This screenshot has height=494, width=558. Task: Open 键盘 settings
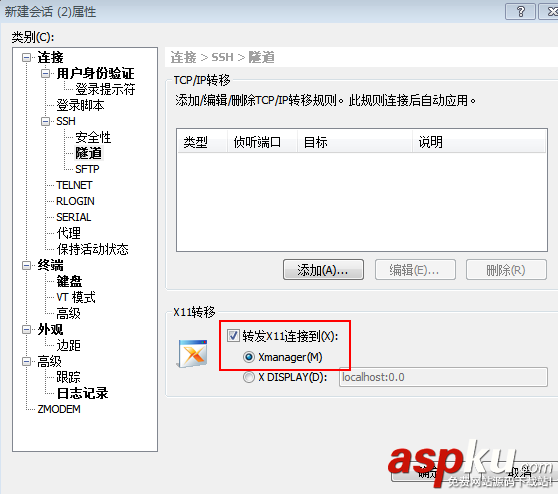(69, 282)
